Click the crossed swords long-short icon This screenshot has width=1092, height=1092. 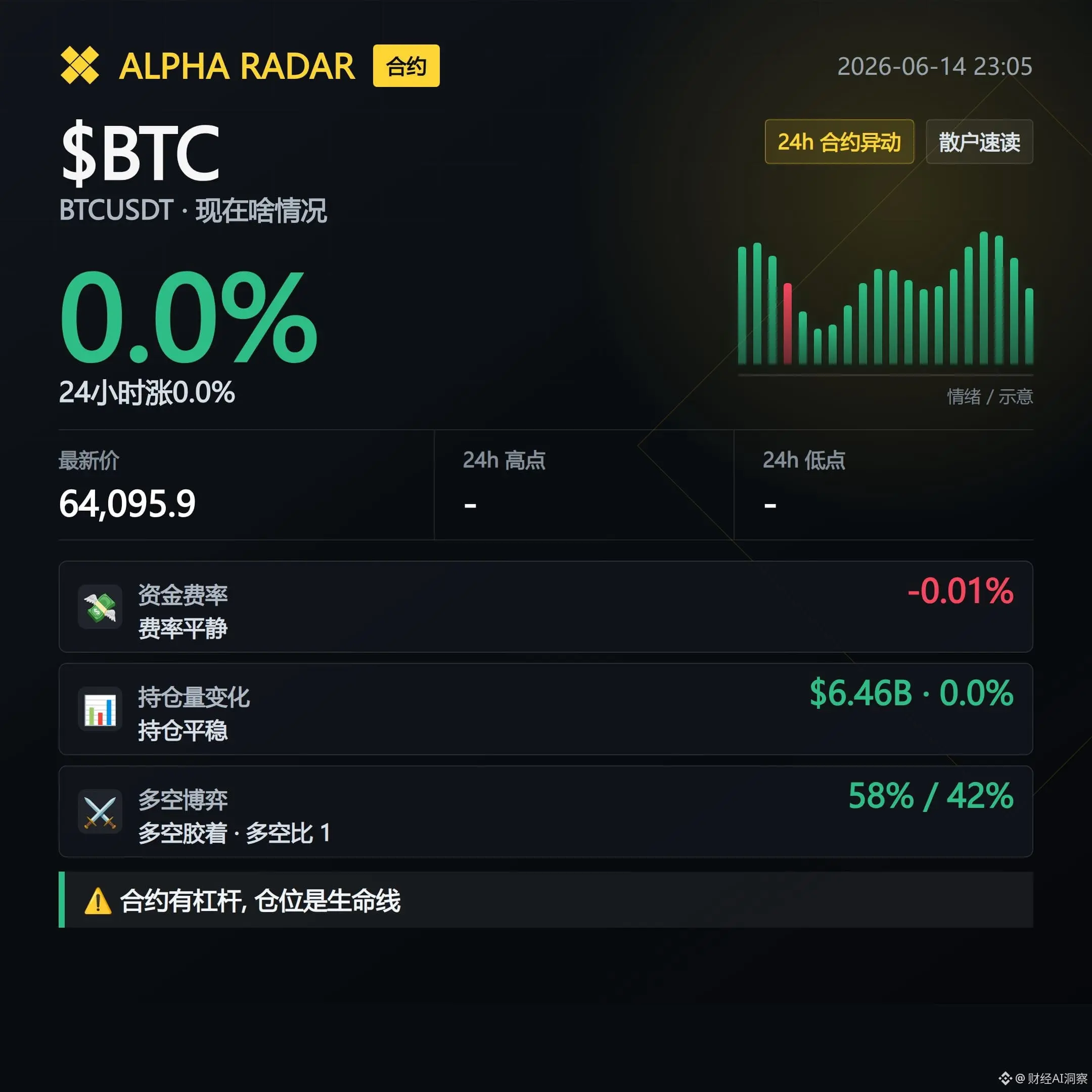(100, 812)
